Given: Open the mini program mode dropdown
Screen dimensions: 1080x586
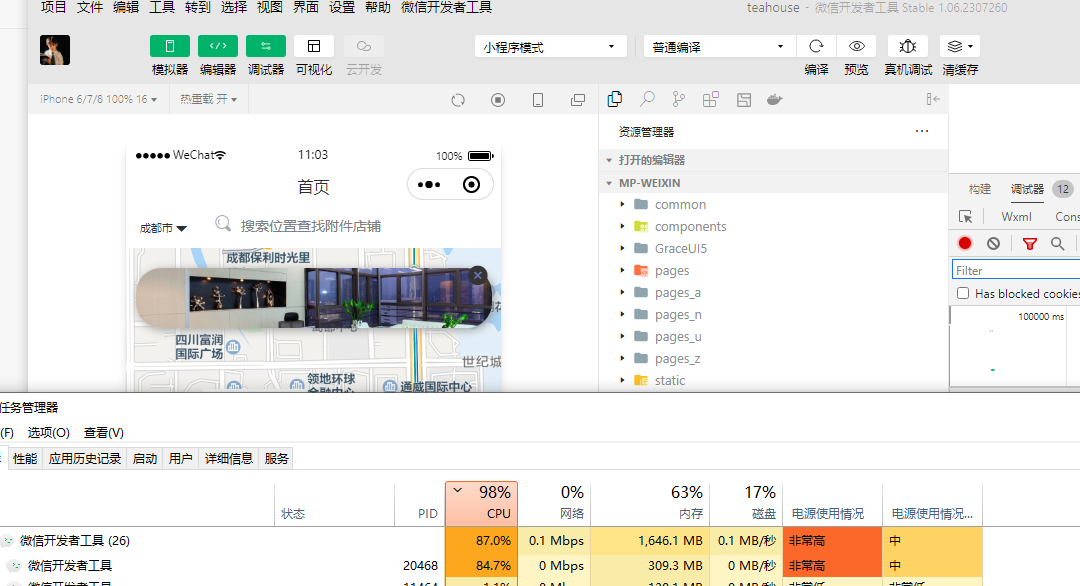Looking at the screenshot, I should [x=550, y=47].
